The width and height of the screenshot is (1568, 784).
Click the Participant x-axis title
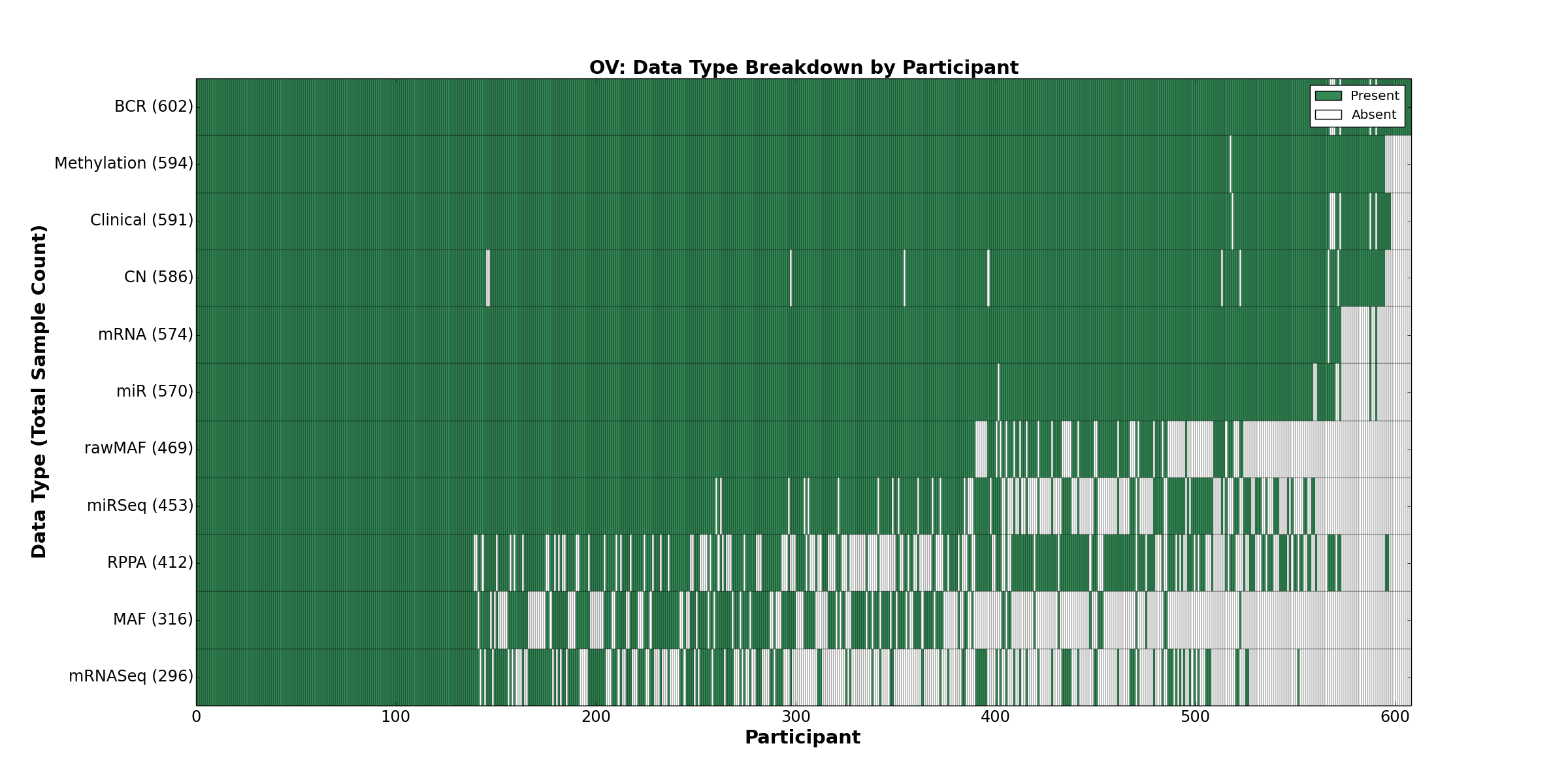[x=802, y=738]
